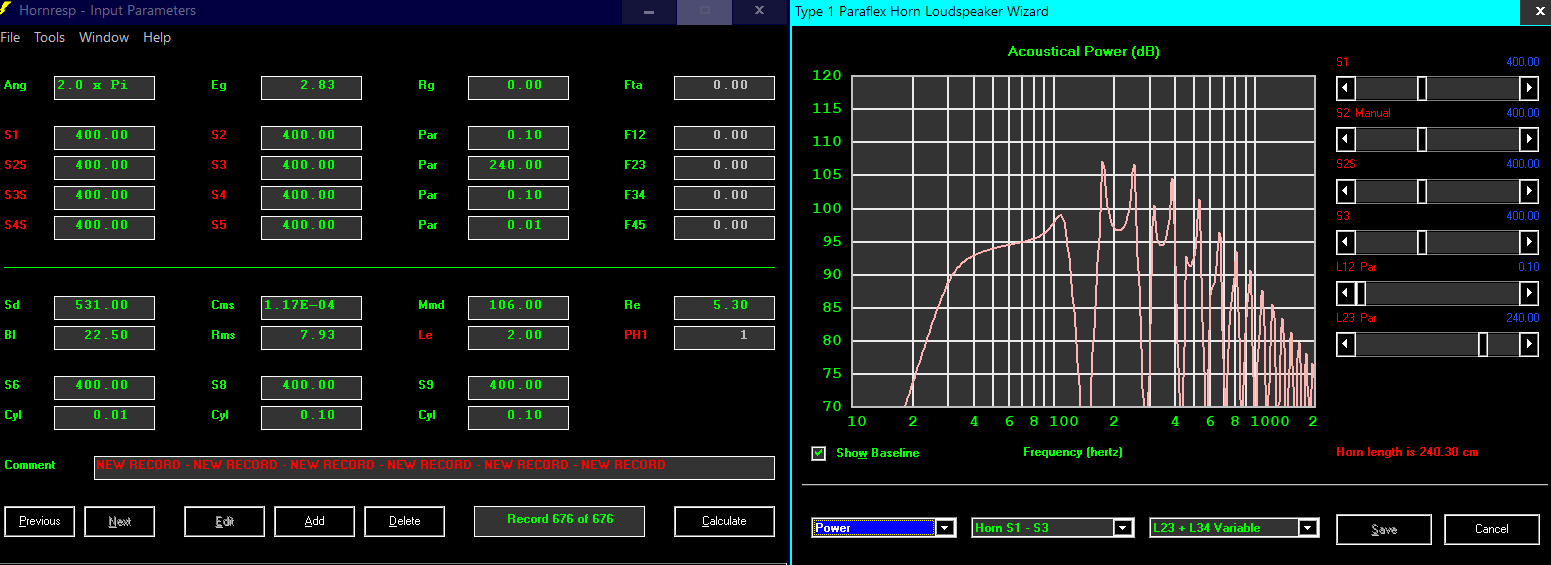Click the Horn length is 240.30 cm text
This screenshot has height=565, width=1551.
1407,452
